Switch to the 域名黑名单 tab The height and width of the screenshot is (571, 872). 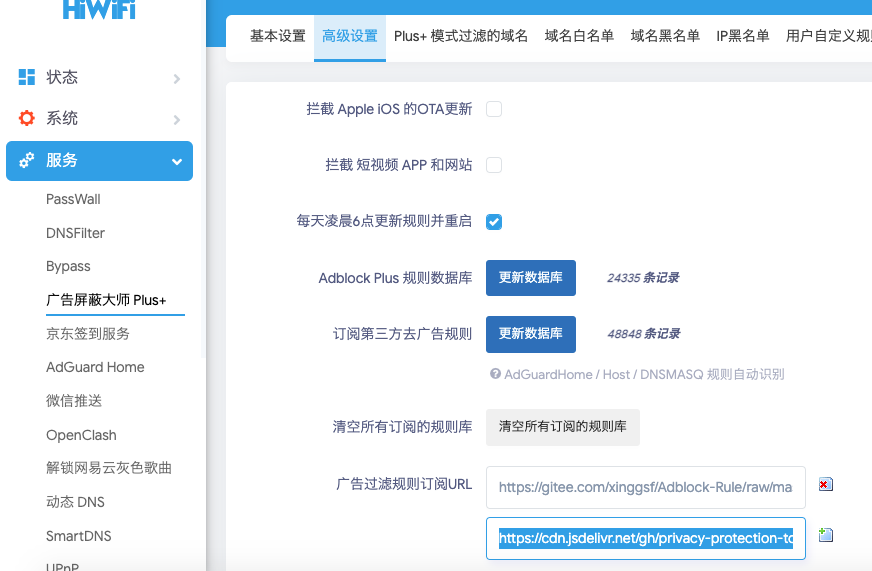665,36
